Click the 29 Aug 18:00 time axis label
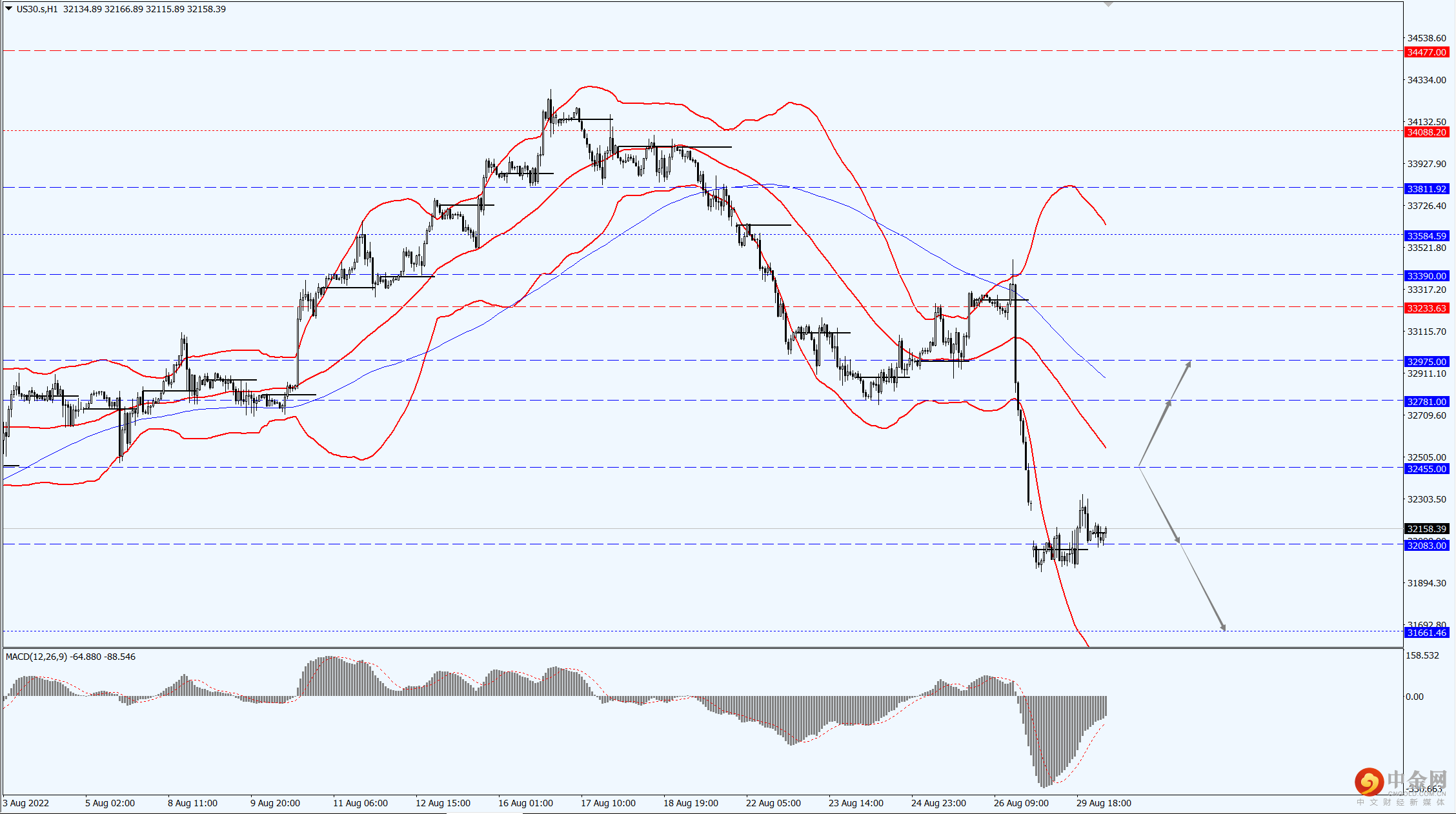Screen dimensions: 1456x814 (x=1104, y=803)
